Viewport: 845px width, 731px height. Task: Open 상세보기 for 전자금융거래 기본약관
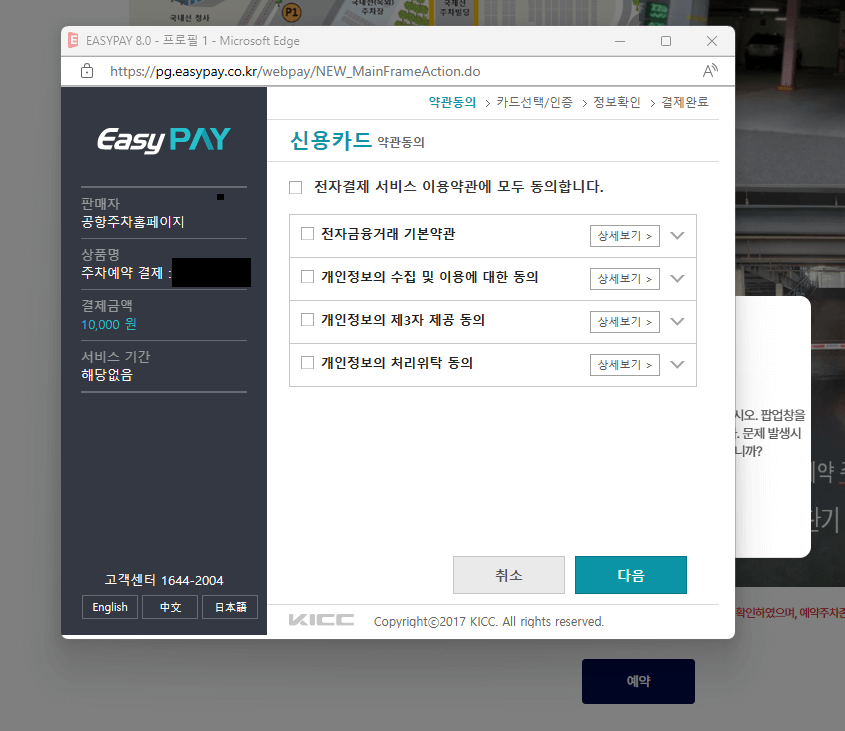click(x=625, y=236)
